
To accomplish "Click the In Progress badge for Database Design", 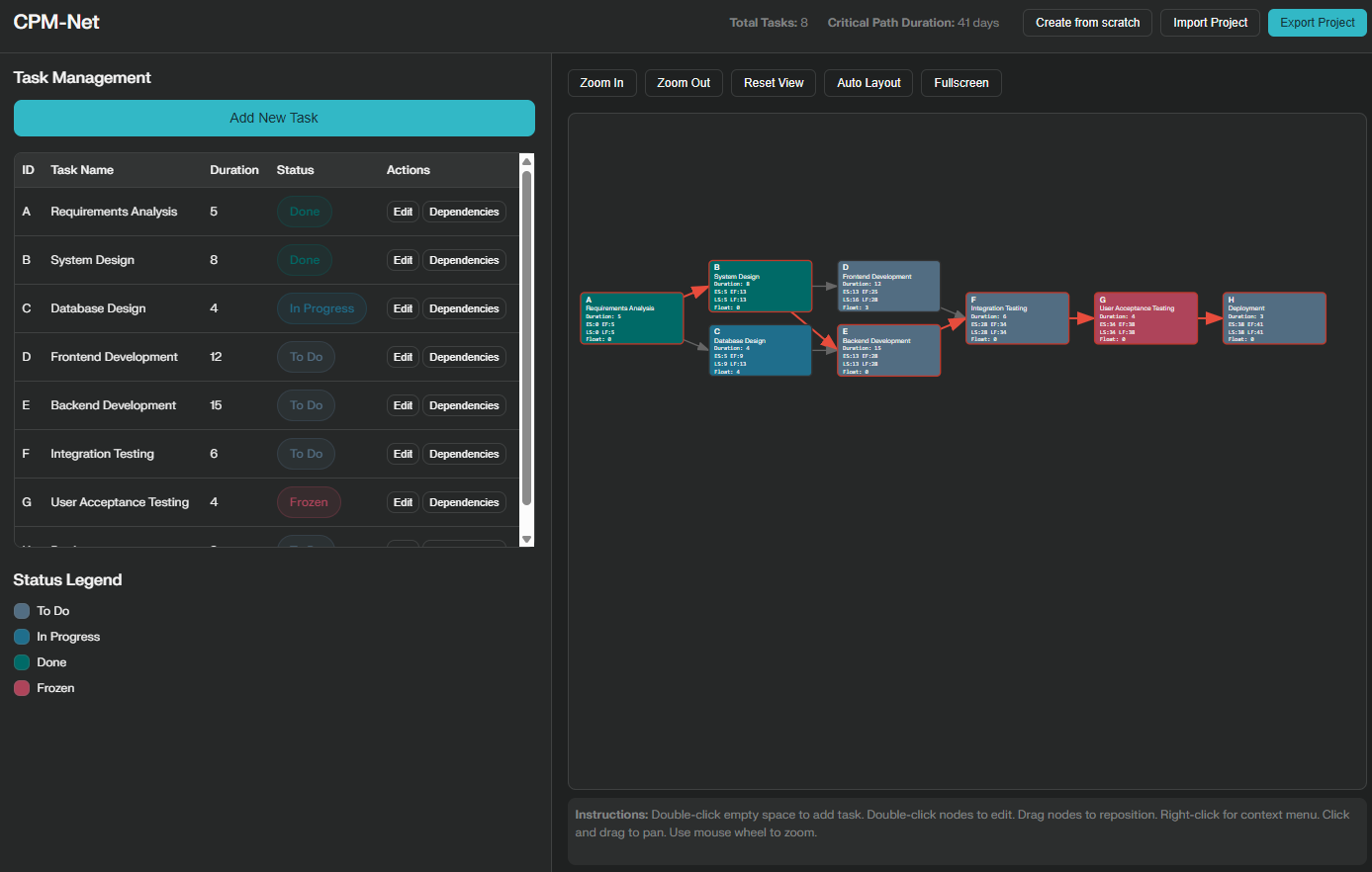I will (320, 307).
